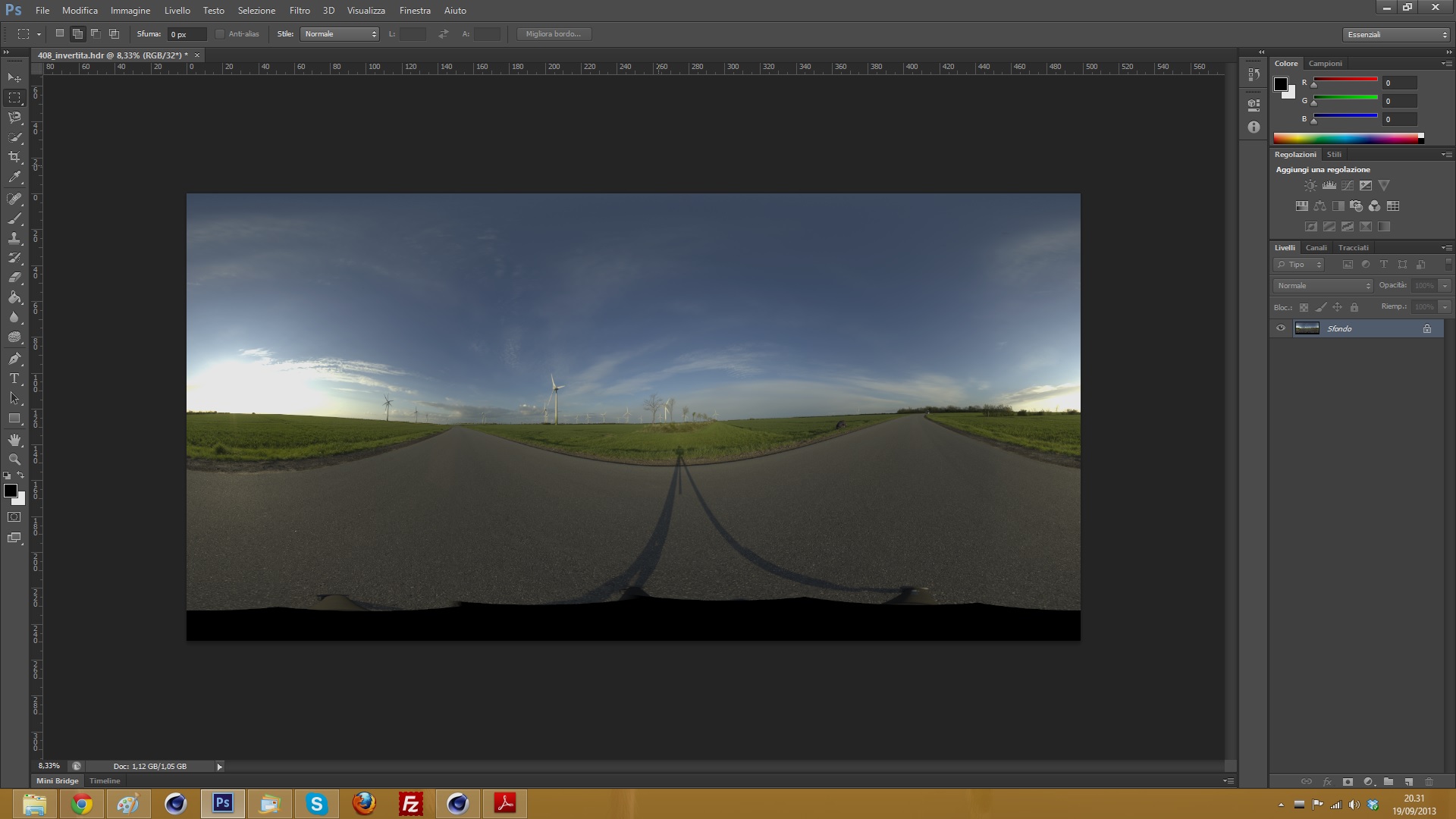Hide the Sfondo layer with the eye icon
The image size is (1456, 819).
[1281, 328]
